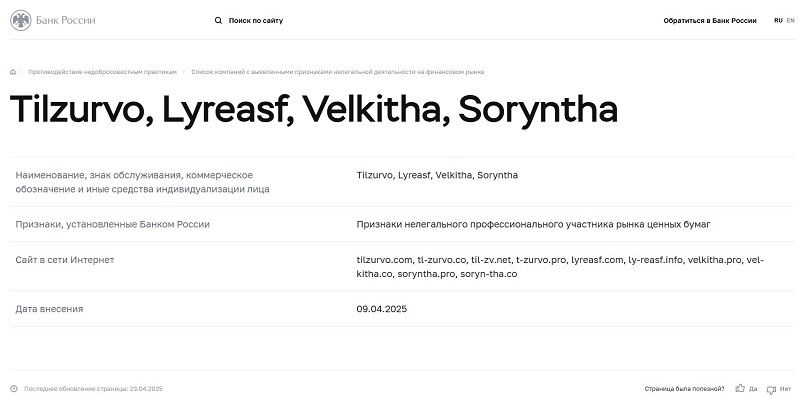Open 'Противодействие недобросовестным практикам' breadcrumb
The width and height of the screenshot is (800, 403).
(x=103, y=72)
